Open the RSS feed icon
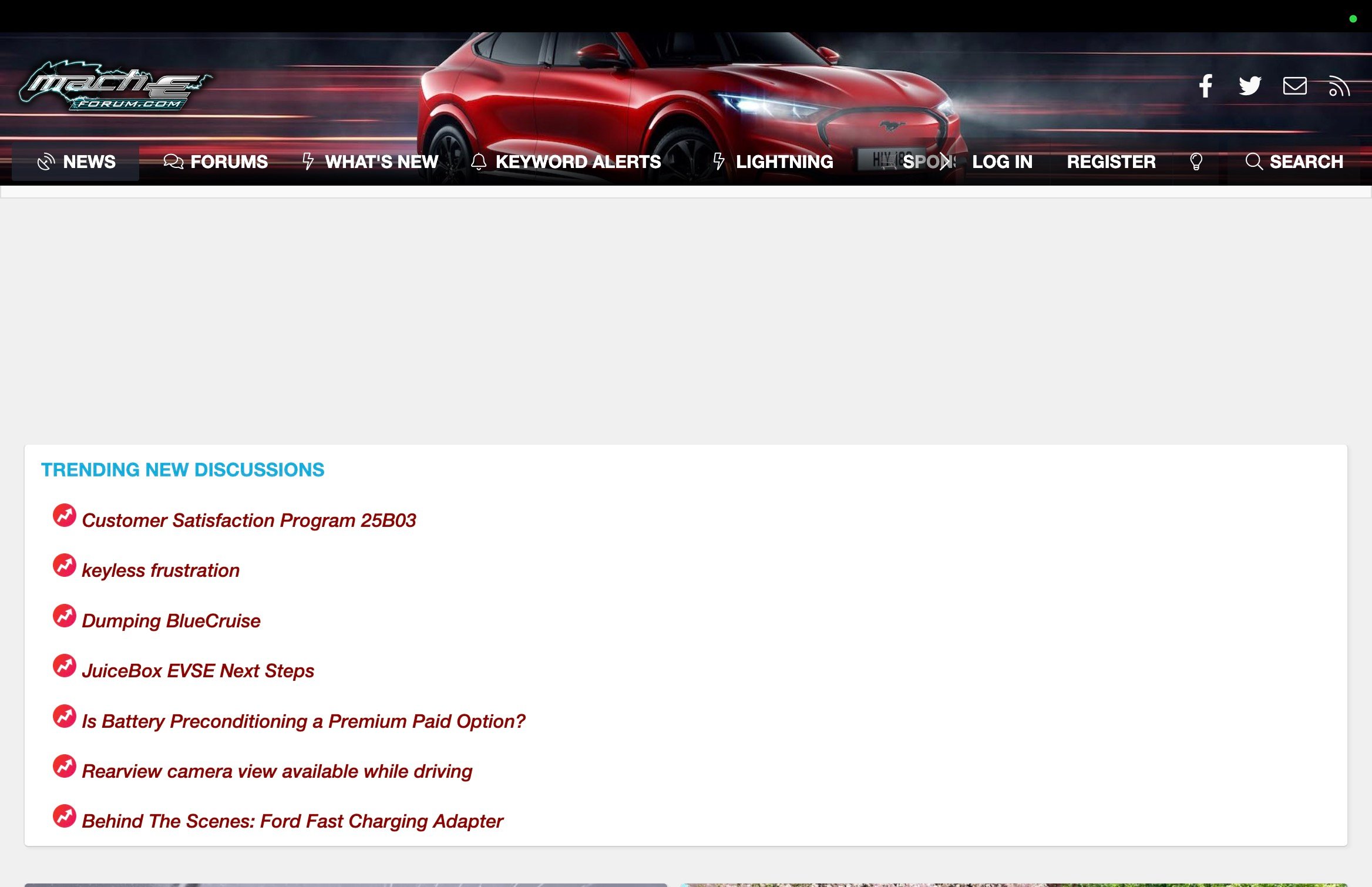Viewport: 1372px width, 887px height. pyautogui.click(x=1339, y=86)
